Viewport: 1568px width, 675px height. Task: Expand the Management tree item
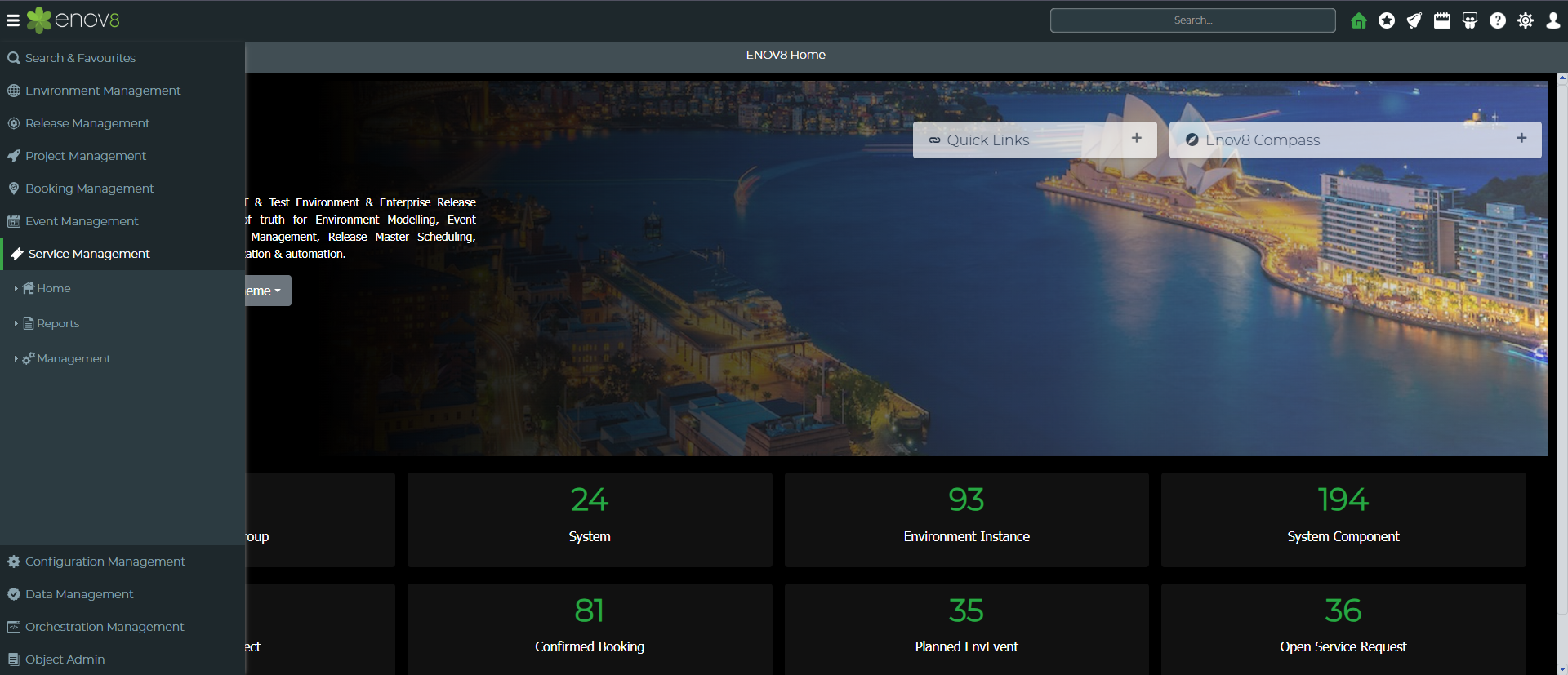point(16,359)
